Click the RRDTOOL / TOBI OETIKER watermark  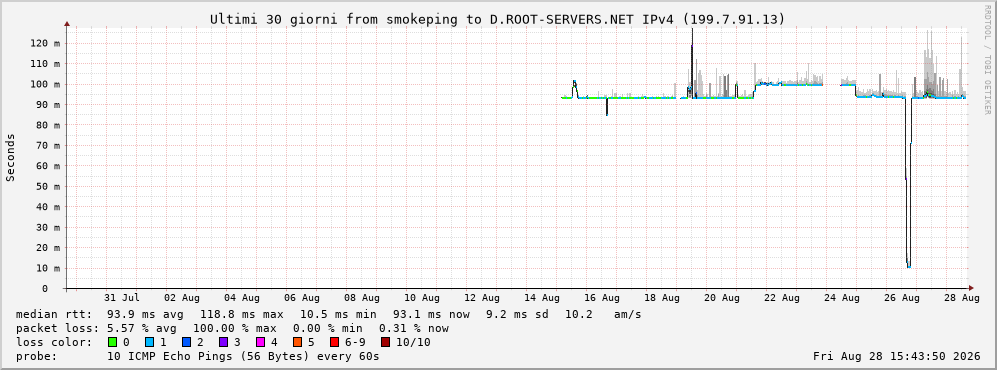point(987,58)
